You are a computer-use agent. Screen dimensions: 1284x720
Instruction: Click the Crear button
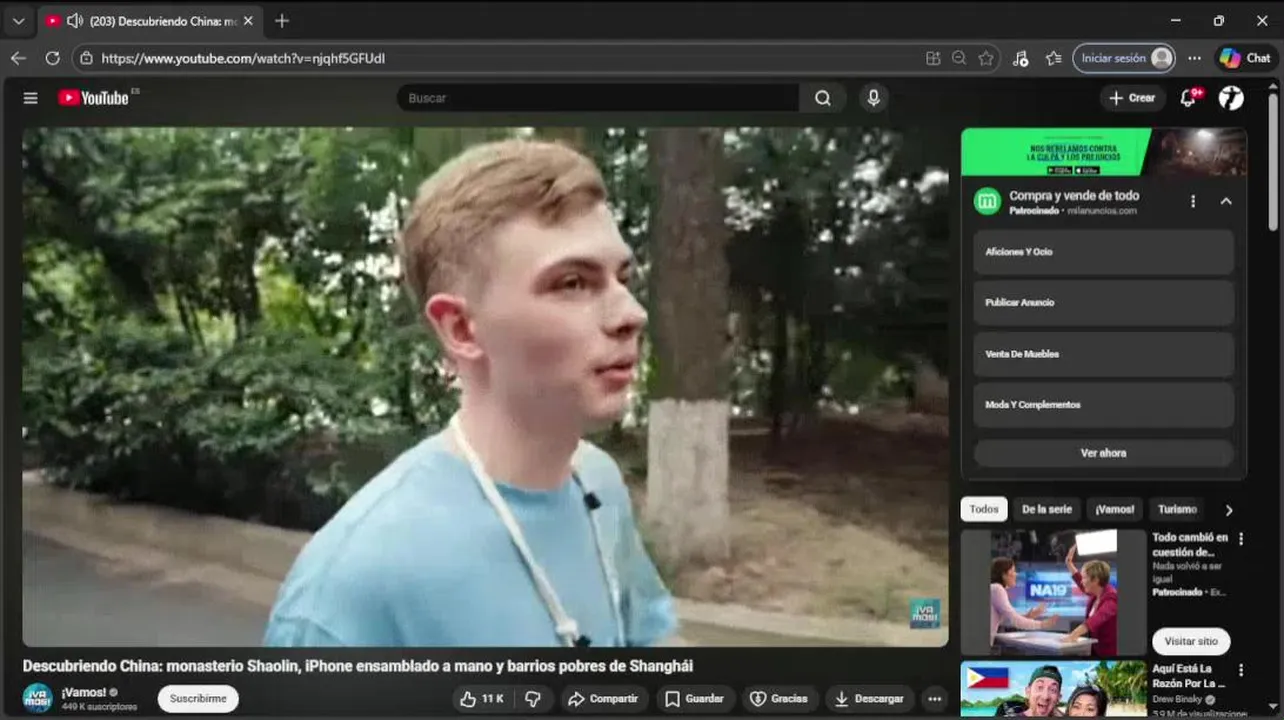(1132, 98)
